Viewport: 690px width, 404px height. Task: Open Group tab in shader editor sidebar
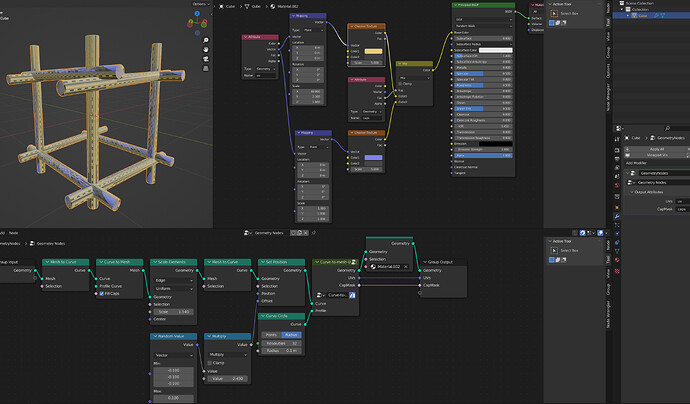[x=608, y=52]
